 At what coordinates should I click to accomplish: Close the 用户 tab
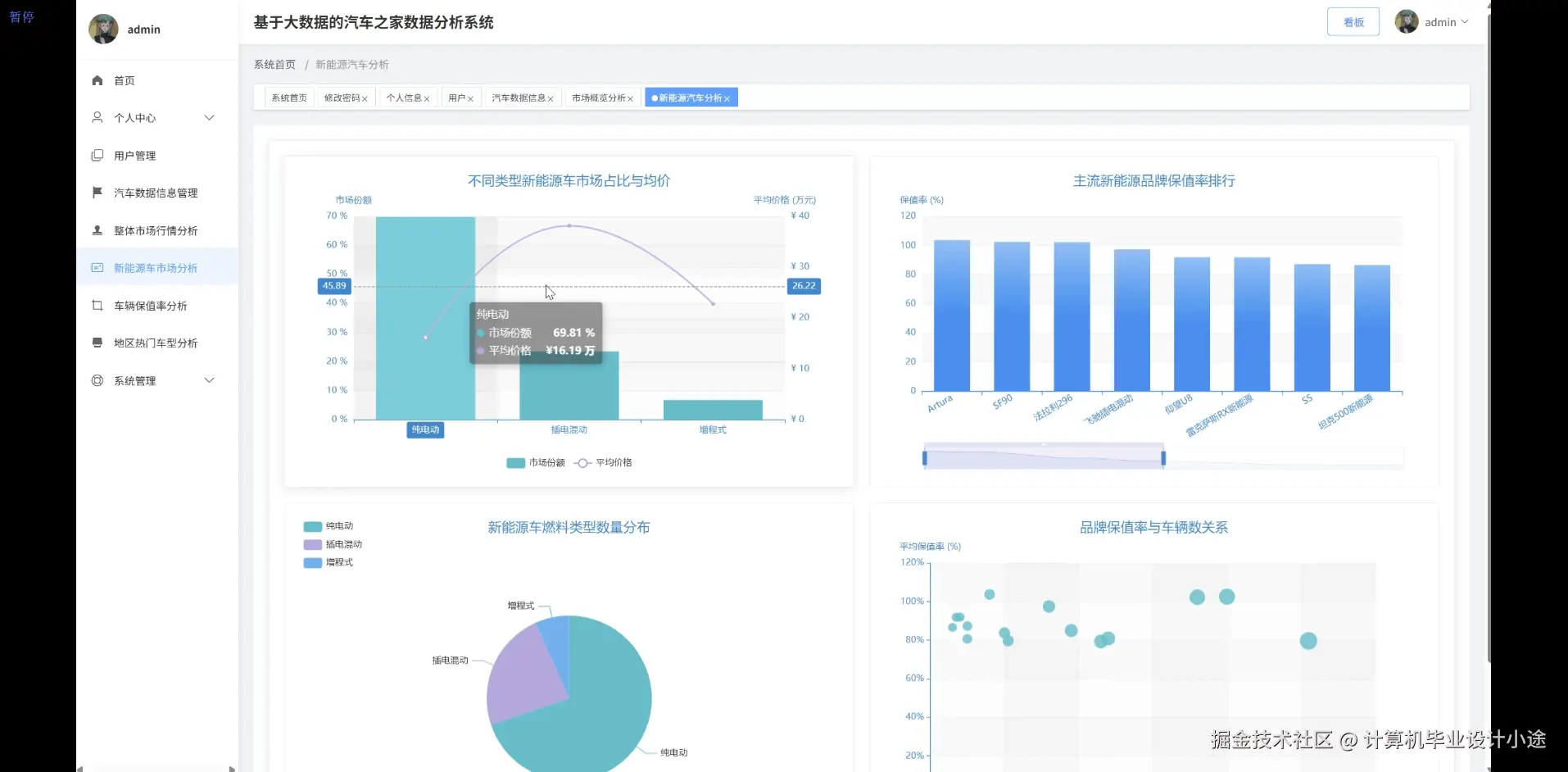tap(470, 98)
